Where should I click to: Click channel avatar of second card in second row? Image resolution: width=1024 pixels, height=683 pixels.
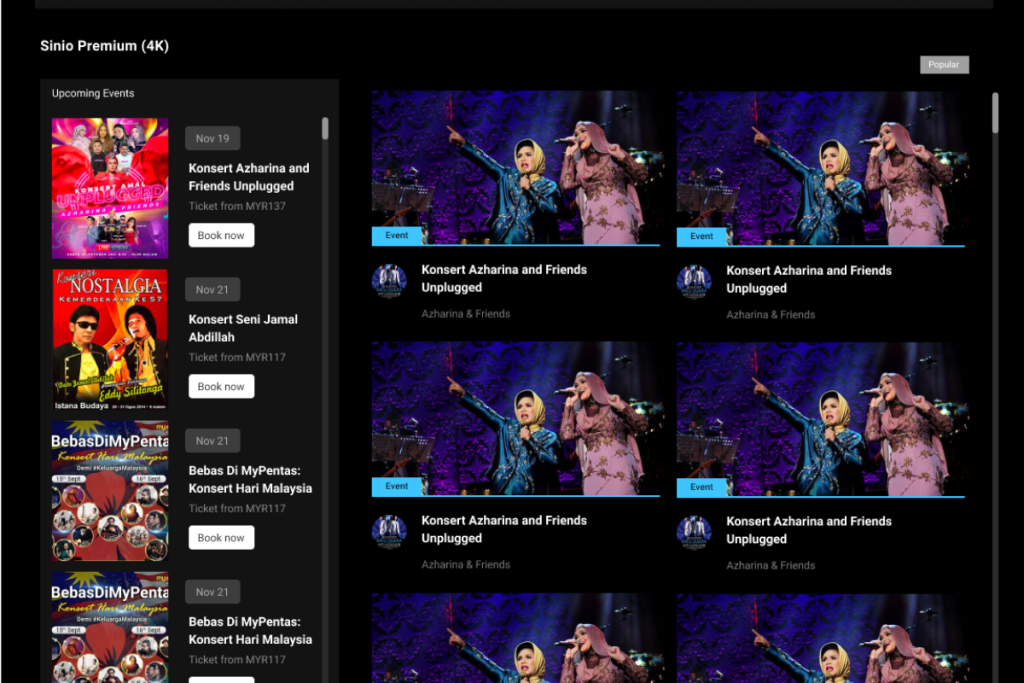pyautogui.click(x=694, y=532)
